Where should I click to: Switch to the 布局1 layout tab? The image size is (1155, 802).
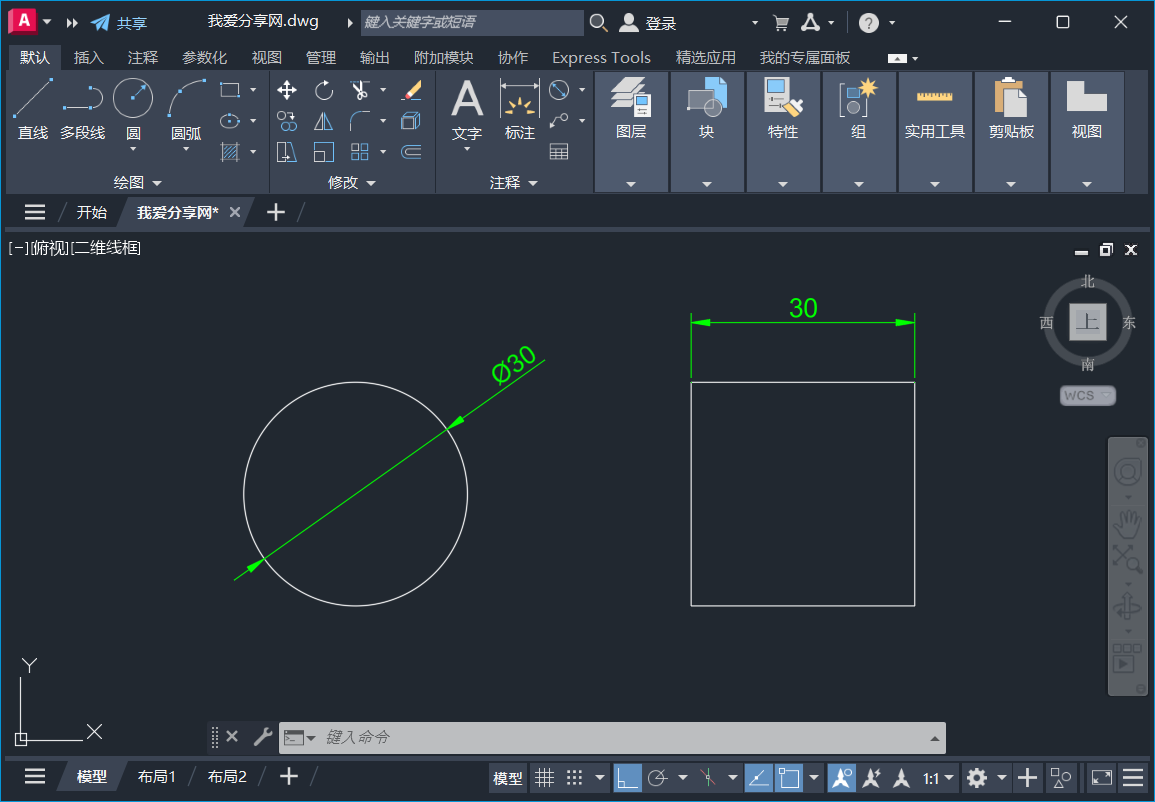[156, 776]
